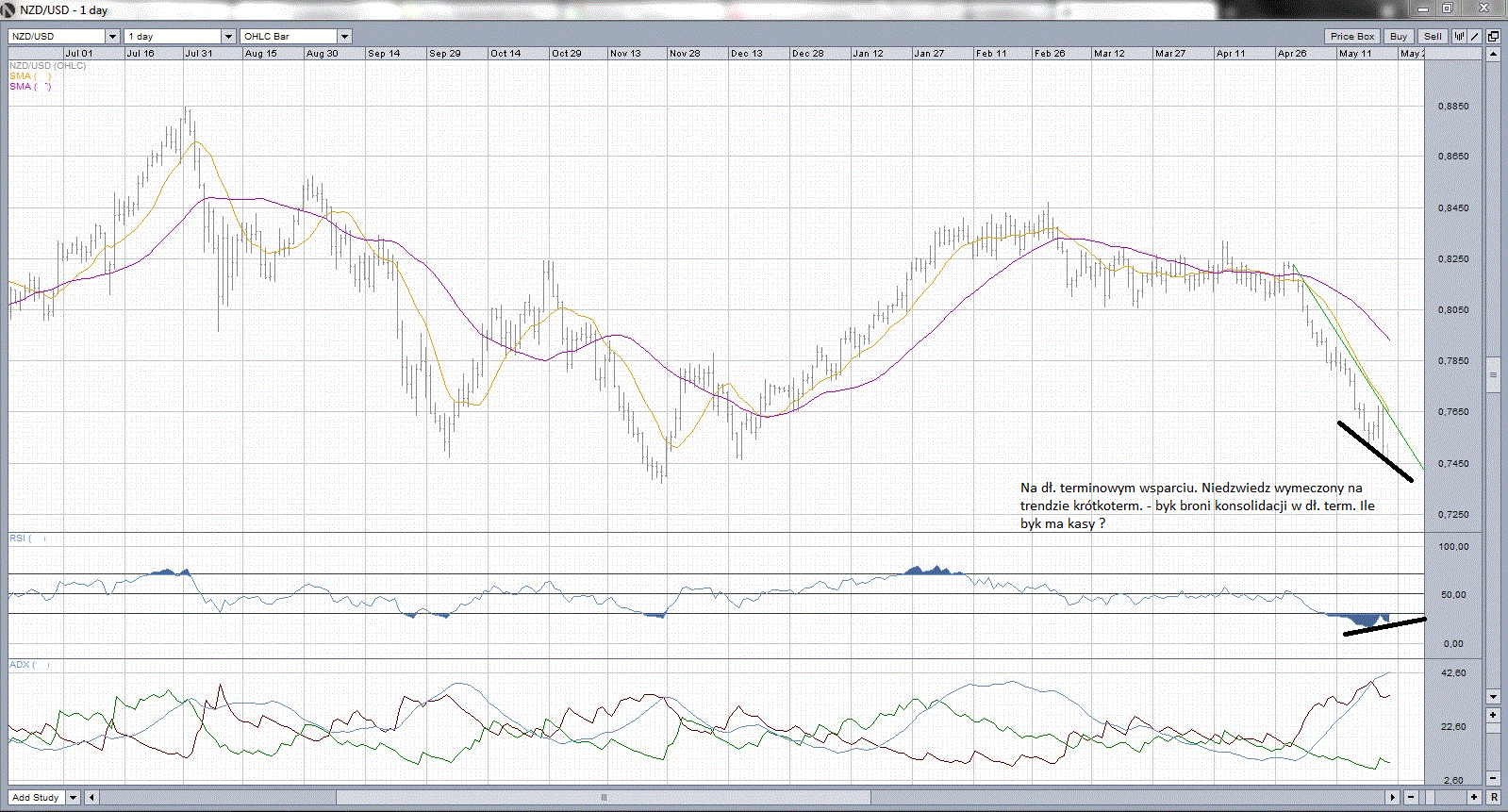Toggle the Price Box display
The image size is (1508, 812).
tap(1352, 36)
